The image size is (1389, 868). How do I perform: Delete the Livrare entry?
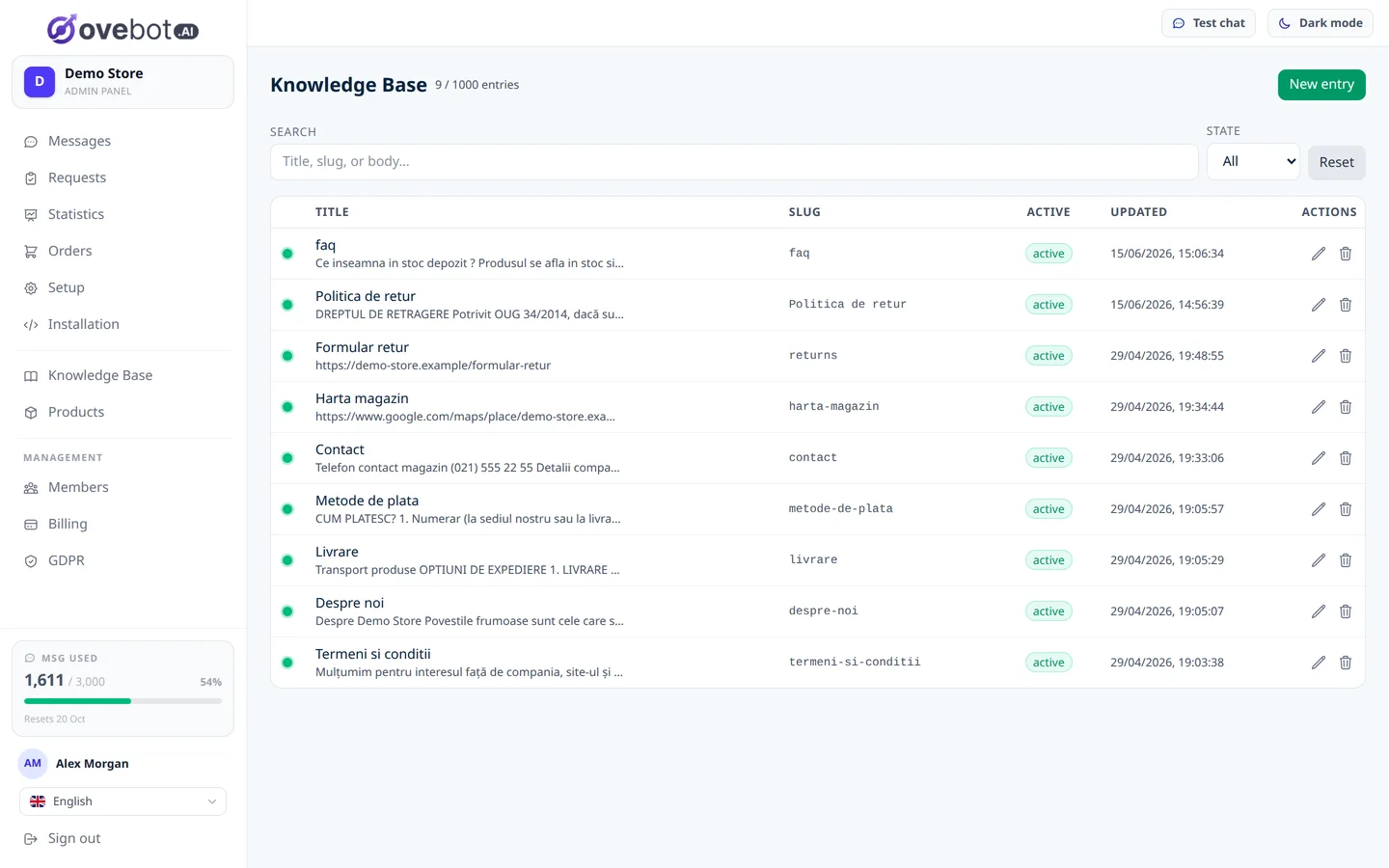[1346, 560]
